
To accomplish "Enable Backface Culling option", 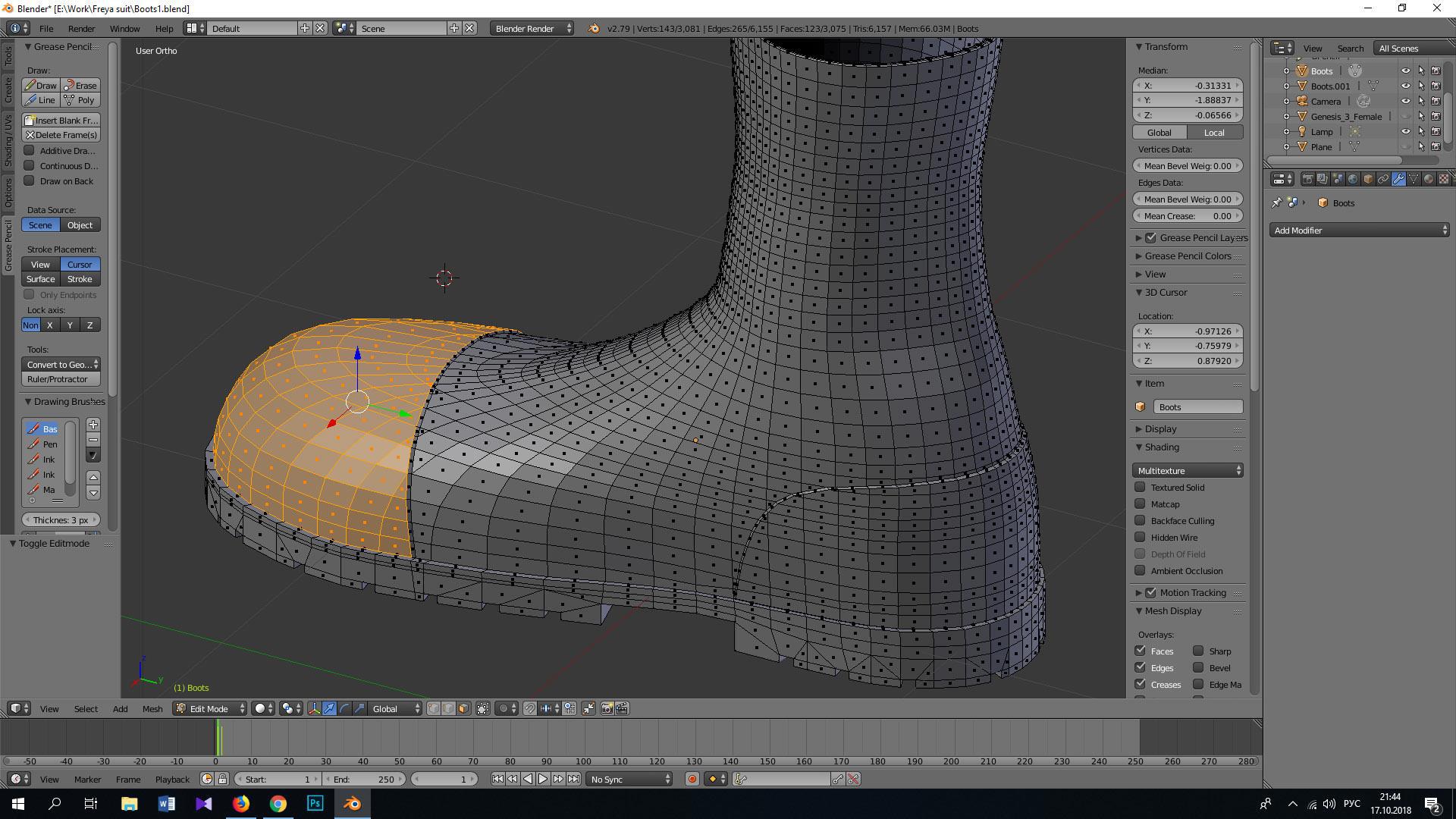I will click(x=1140, y=520).
